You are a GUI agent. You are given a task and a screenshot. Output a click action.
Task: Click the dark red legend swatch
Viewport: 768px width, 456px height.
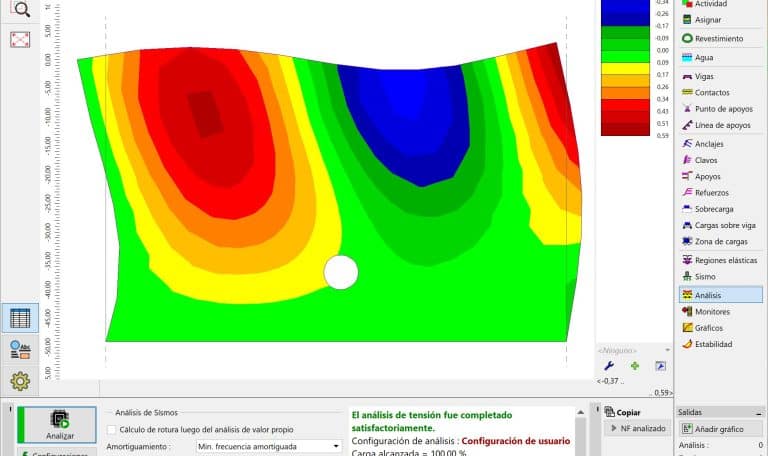pos(625,129)
